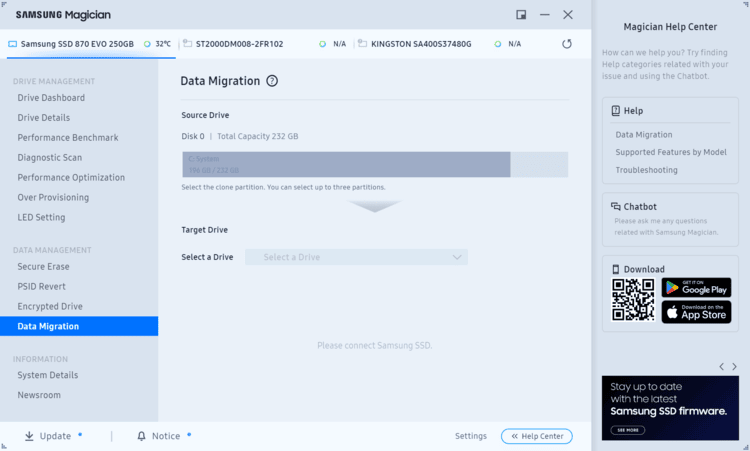The image size is (750, 451).
Task: Click the Update download arrow icon
Action: coord(29,436)
